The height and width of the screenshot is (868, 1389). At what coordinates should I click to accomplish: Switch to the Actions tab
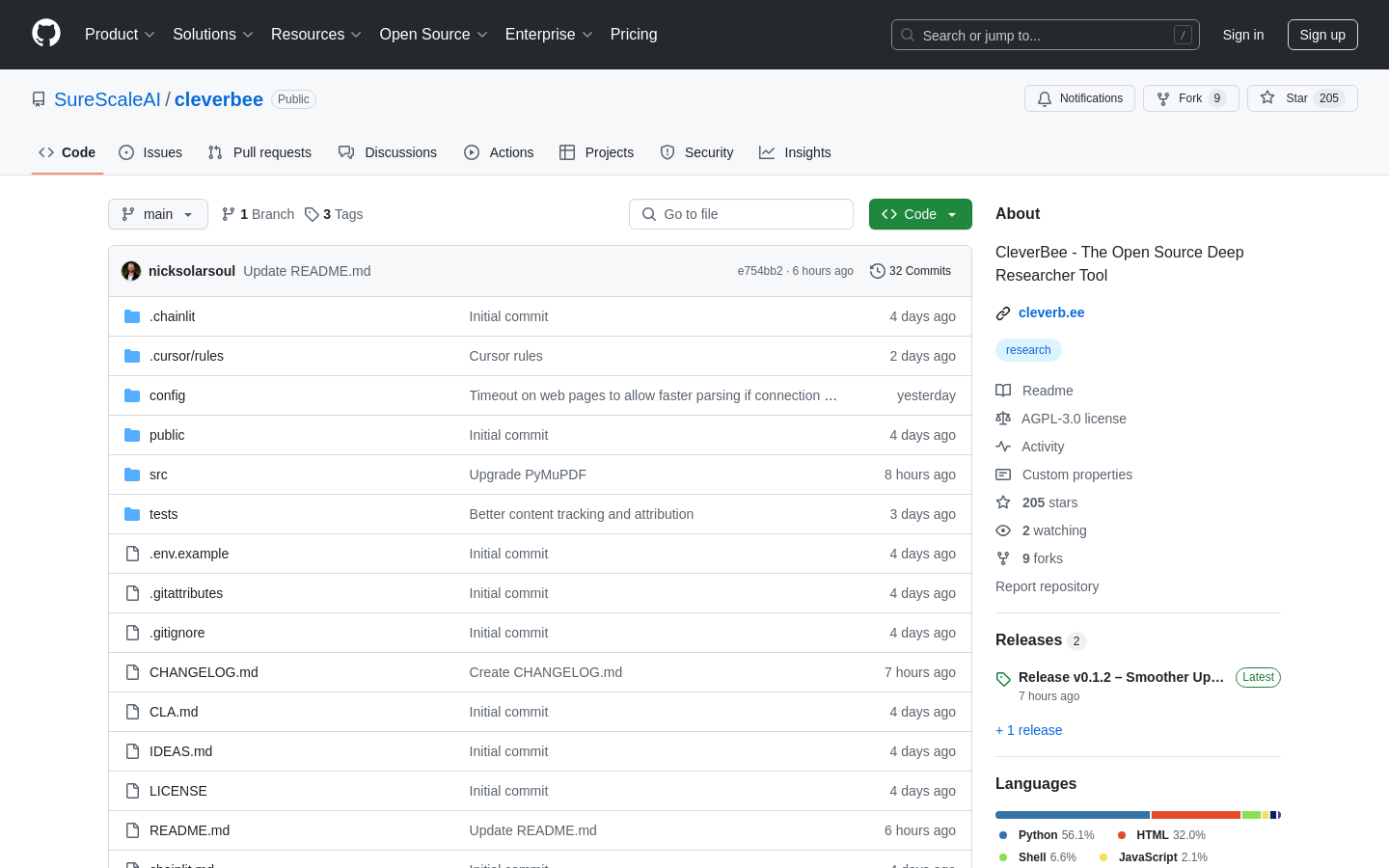tap(499, 152)
